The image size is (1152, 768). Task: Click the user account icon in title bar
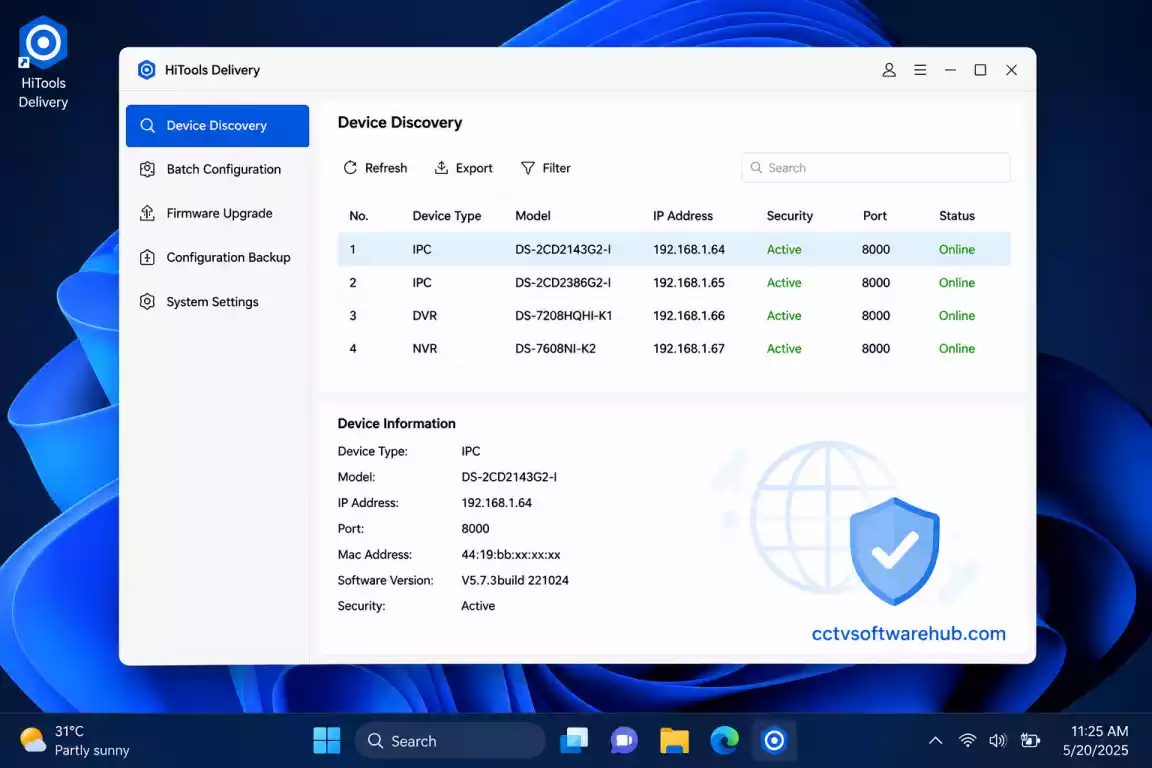click(x=889, y=70)
